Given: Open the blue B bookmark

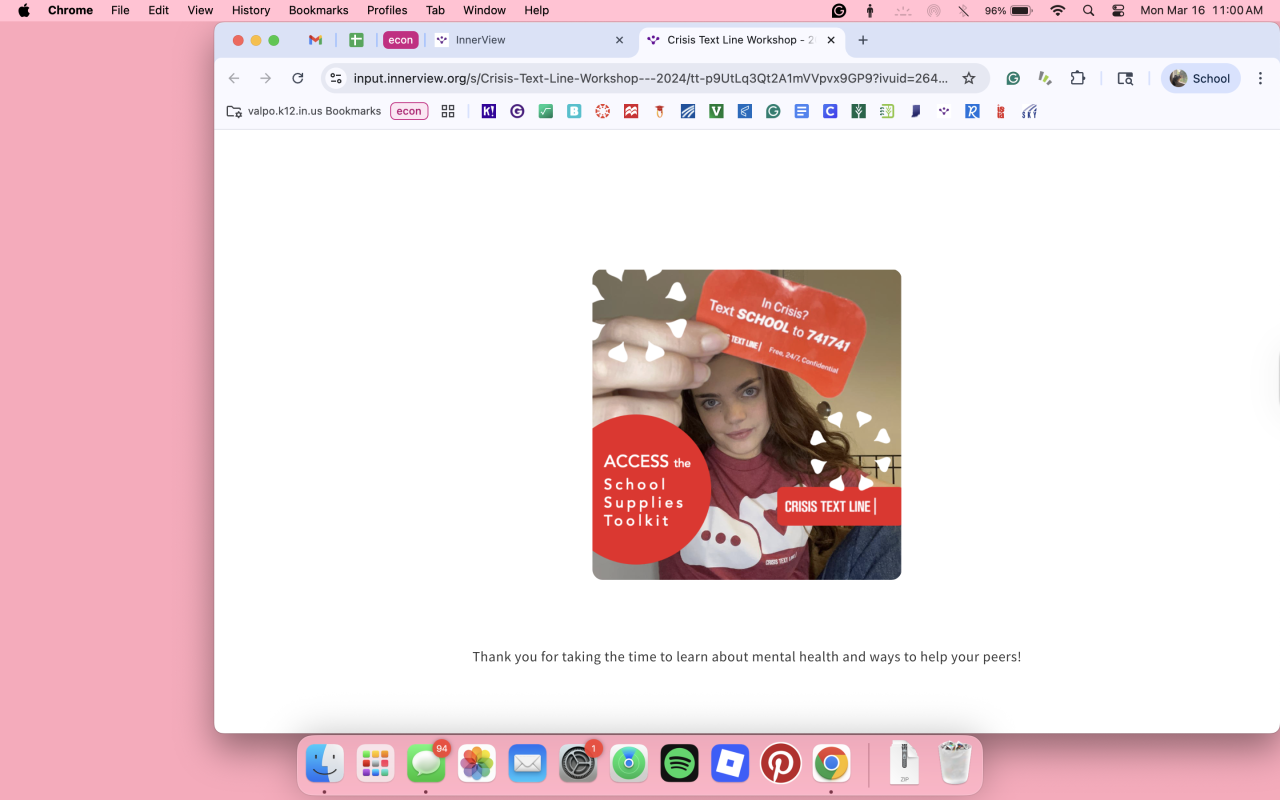Looking at the screenshot, I should click(574, 111).
